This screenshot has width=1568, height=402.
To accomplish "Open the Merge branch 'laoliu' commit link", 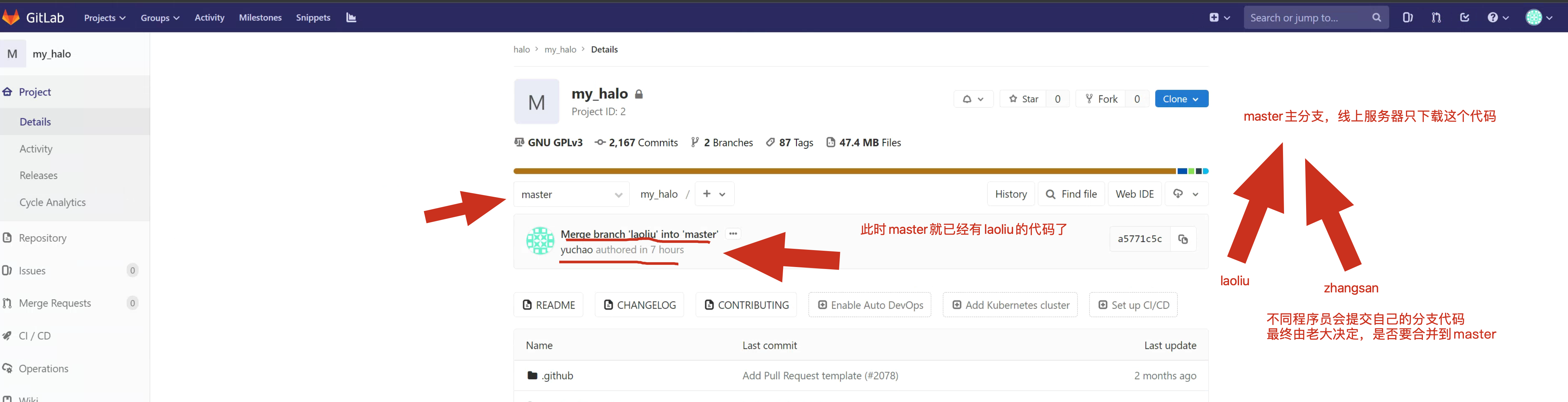I will click(x=639, y=234).
